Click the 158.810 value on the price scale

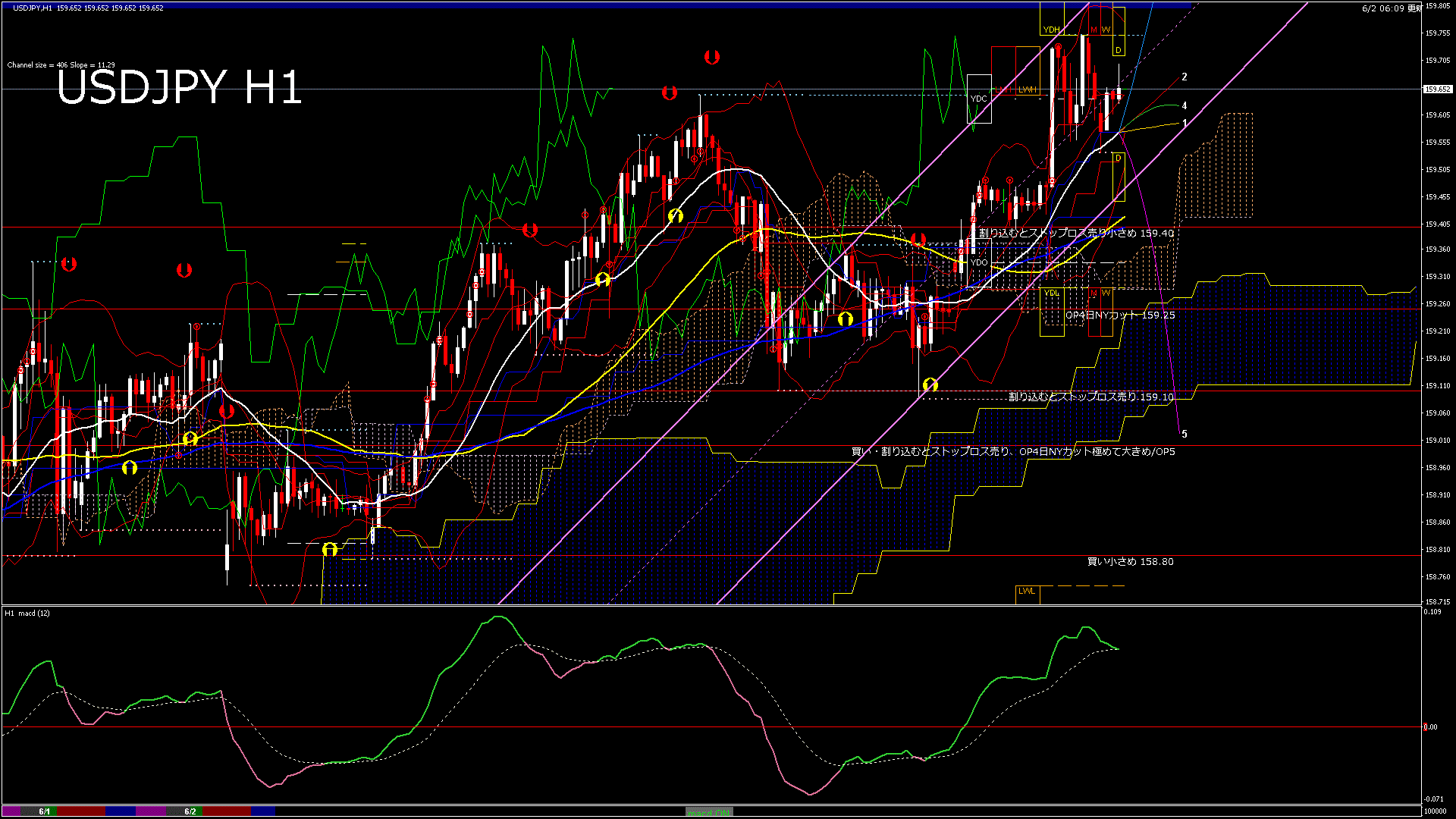[x=1438, y=550]
